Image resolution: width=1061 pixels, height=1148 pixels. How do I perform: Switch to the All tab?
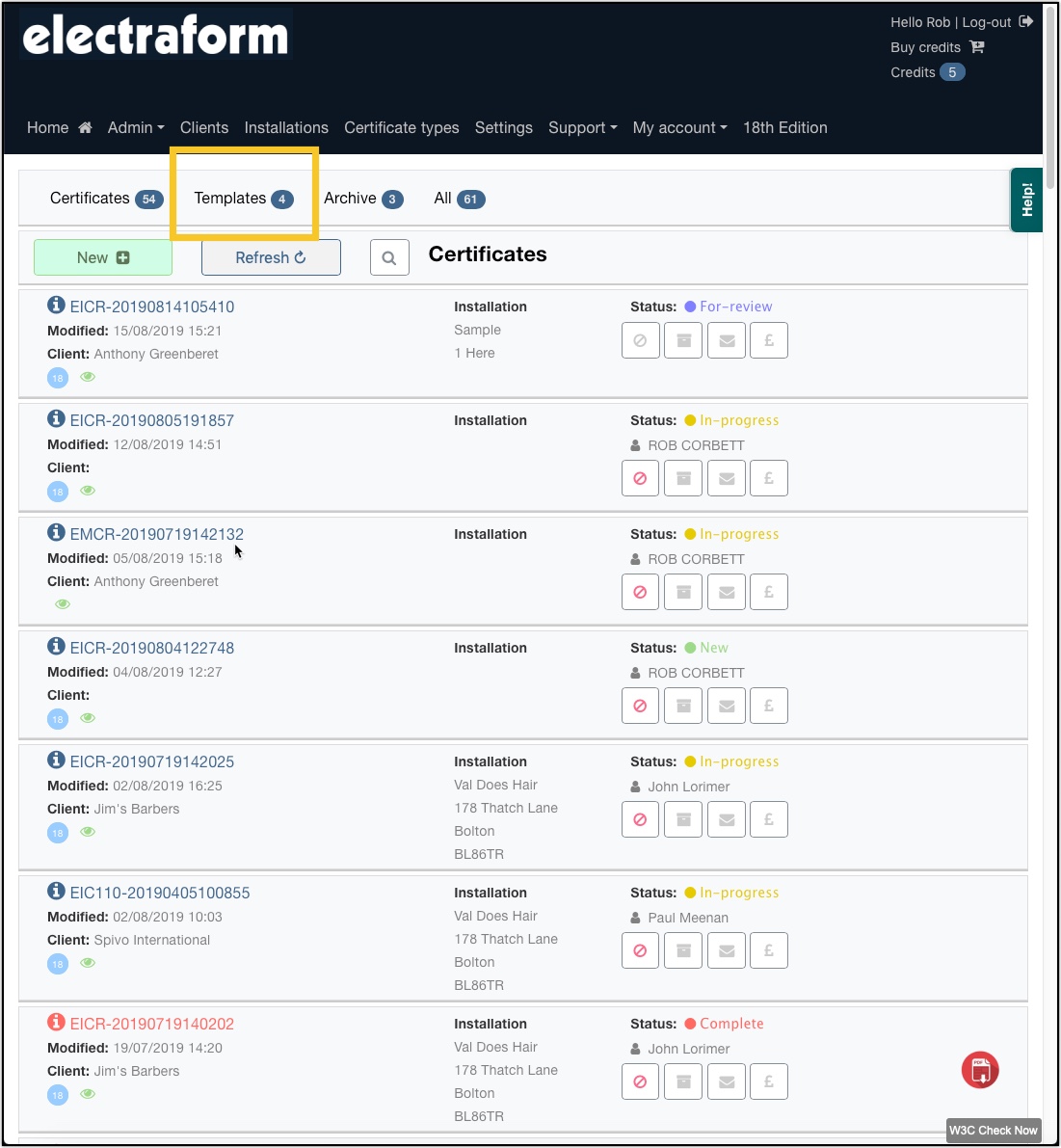point(460,199)
